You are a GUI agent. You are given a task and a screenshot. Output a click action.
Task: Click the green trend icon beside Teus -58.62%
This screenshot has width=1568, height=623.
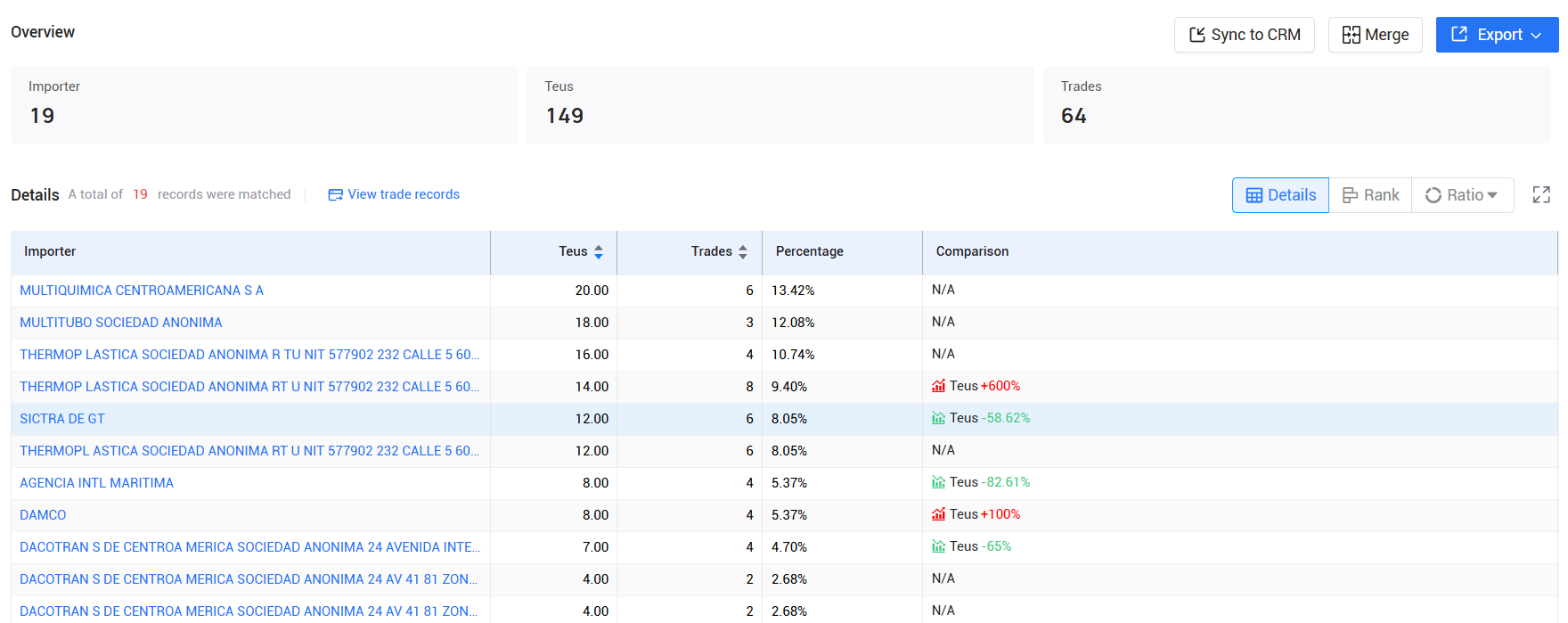tap(938, 418)
